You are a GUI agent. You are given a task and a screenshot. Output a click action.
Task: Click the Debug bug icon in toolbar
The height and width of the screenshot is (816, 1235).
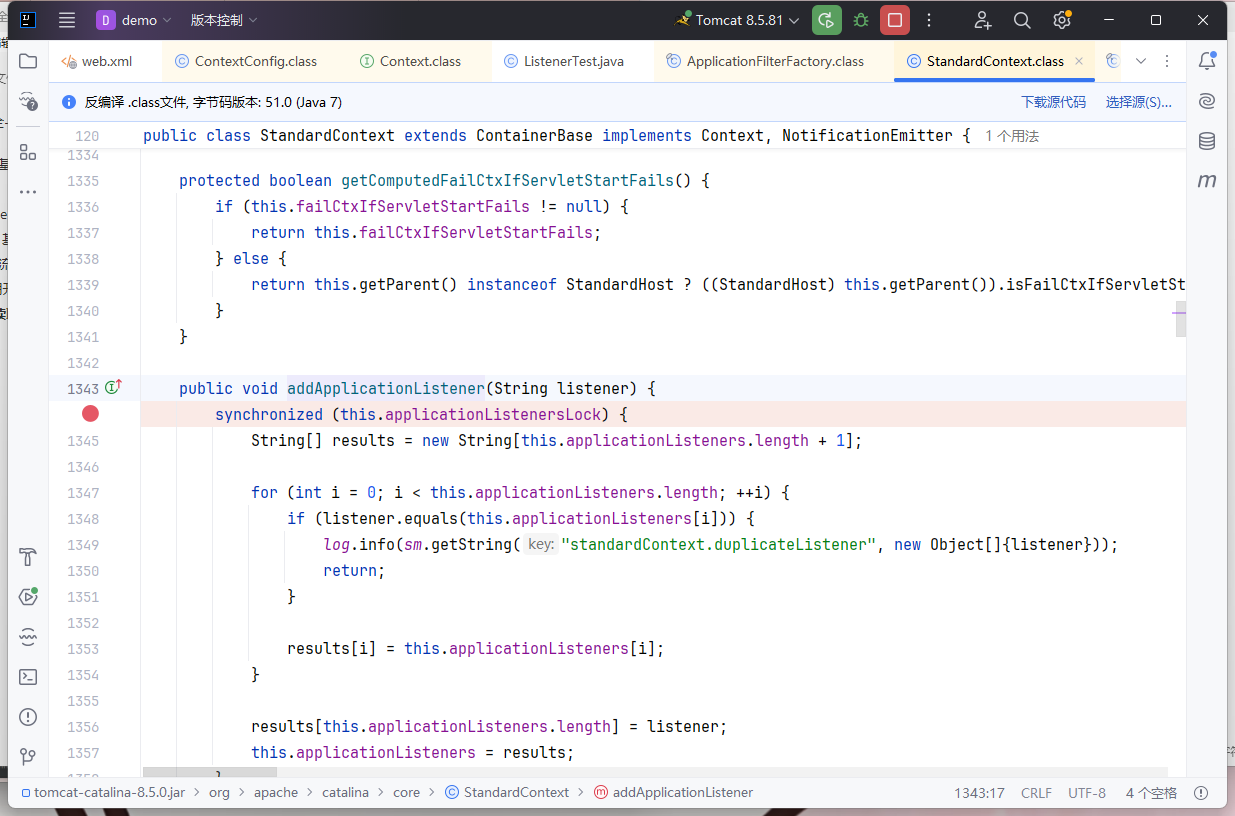[860, 20]
